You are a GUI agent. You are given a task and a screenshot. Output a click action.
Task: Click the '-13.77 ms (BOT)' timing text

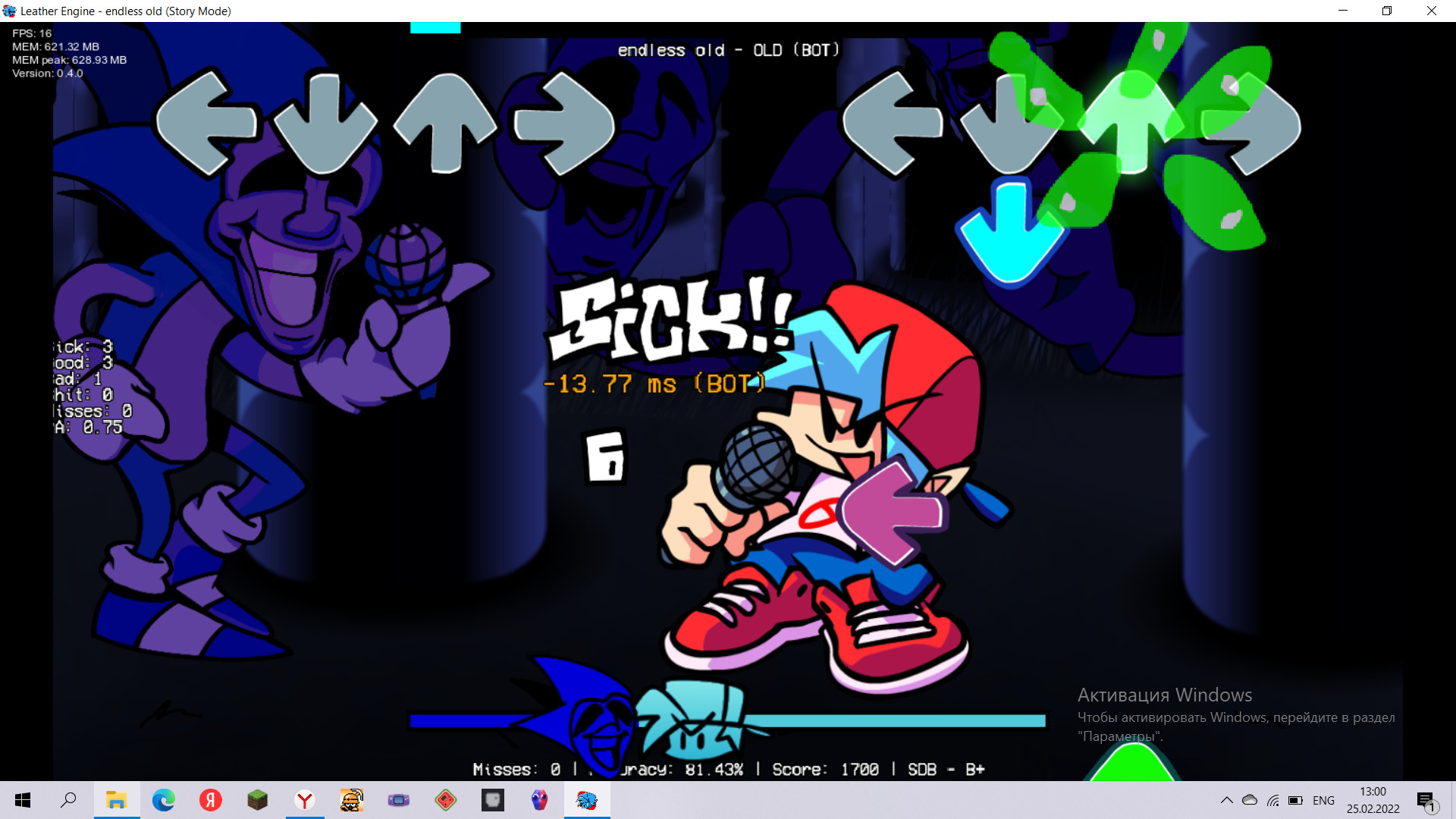pos(654,384)
